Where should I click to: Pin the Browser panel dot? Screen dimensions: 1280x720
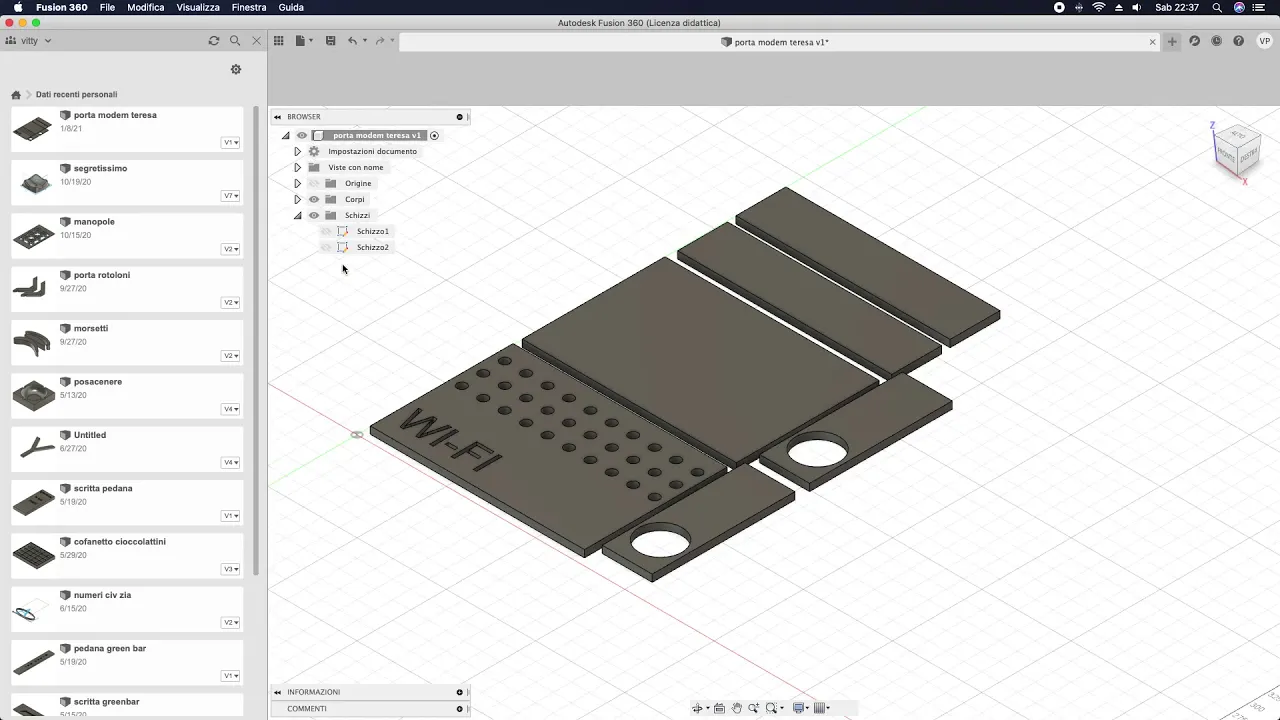point(460,117)
